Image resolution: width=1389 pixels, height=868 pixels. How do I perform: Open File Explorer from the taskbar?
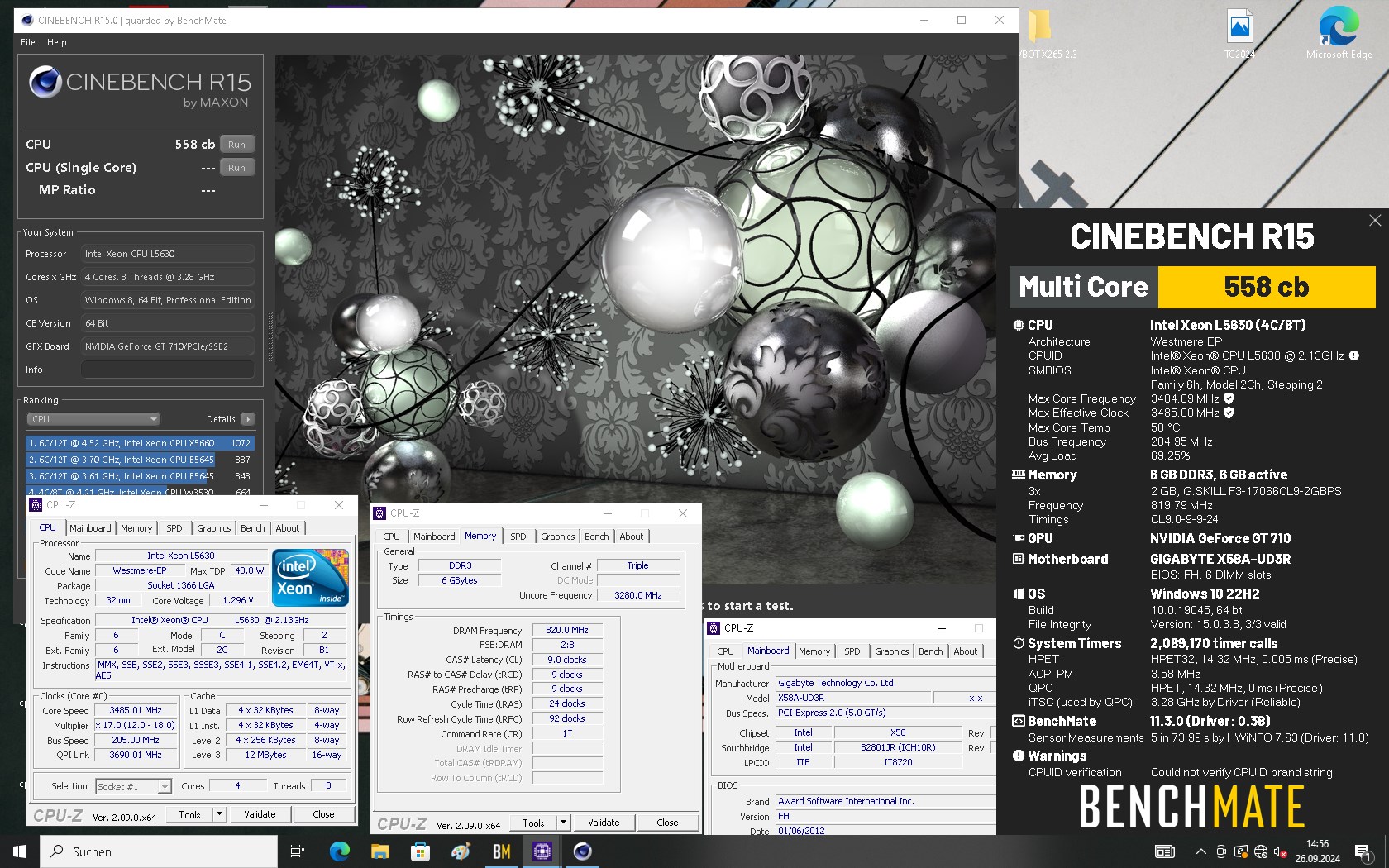(x=379, y=851)
